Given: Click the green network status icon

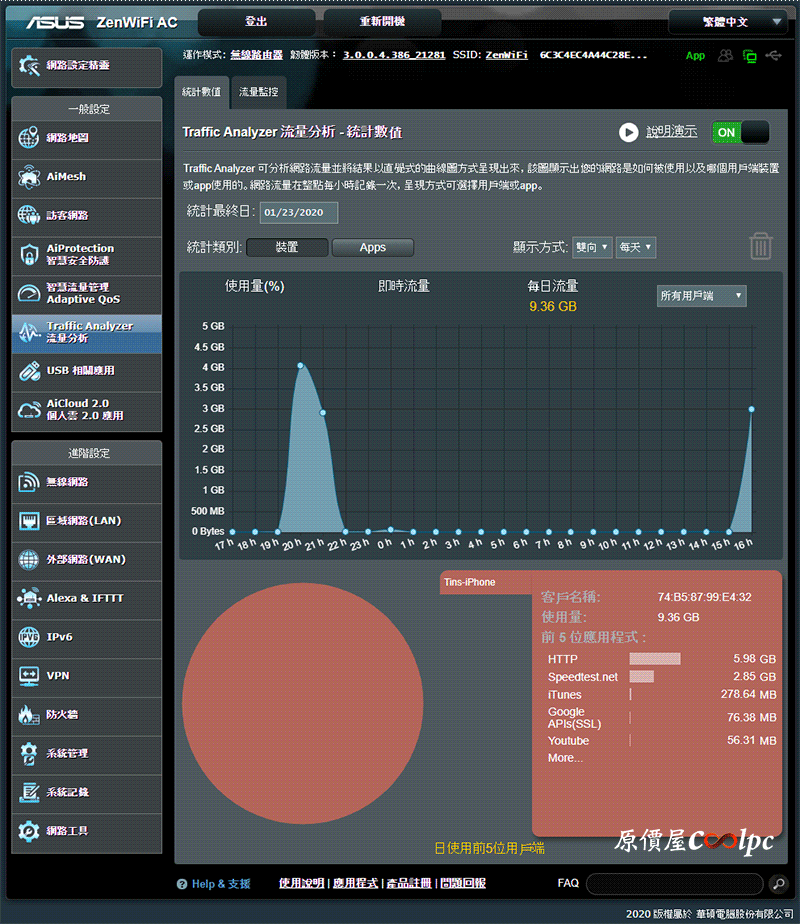Looking at the screenshot, I should pyautogui.click(x=750, y=55).
